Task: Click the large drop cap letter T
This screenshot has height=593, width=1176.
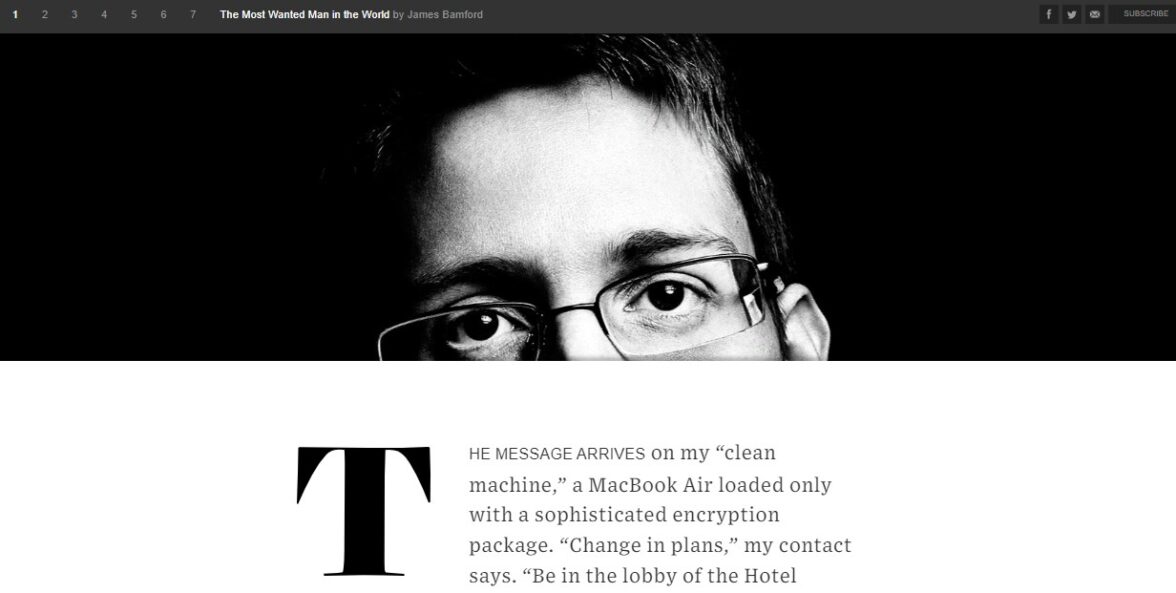Action: (364, 511)
